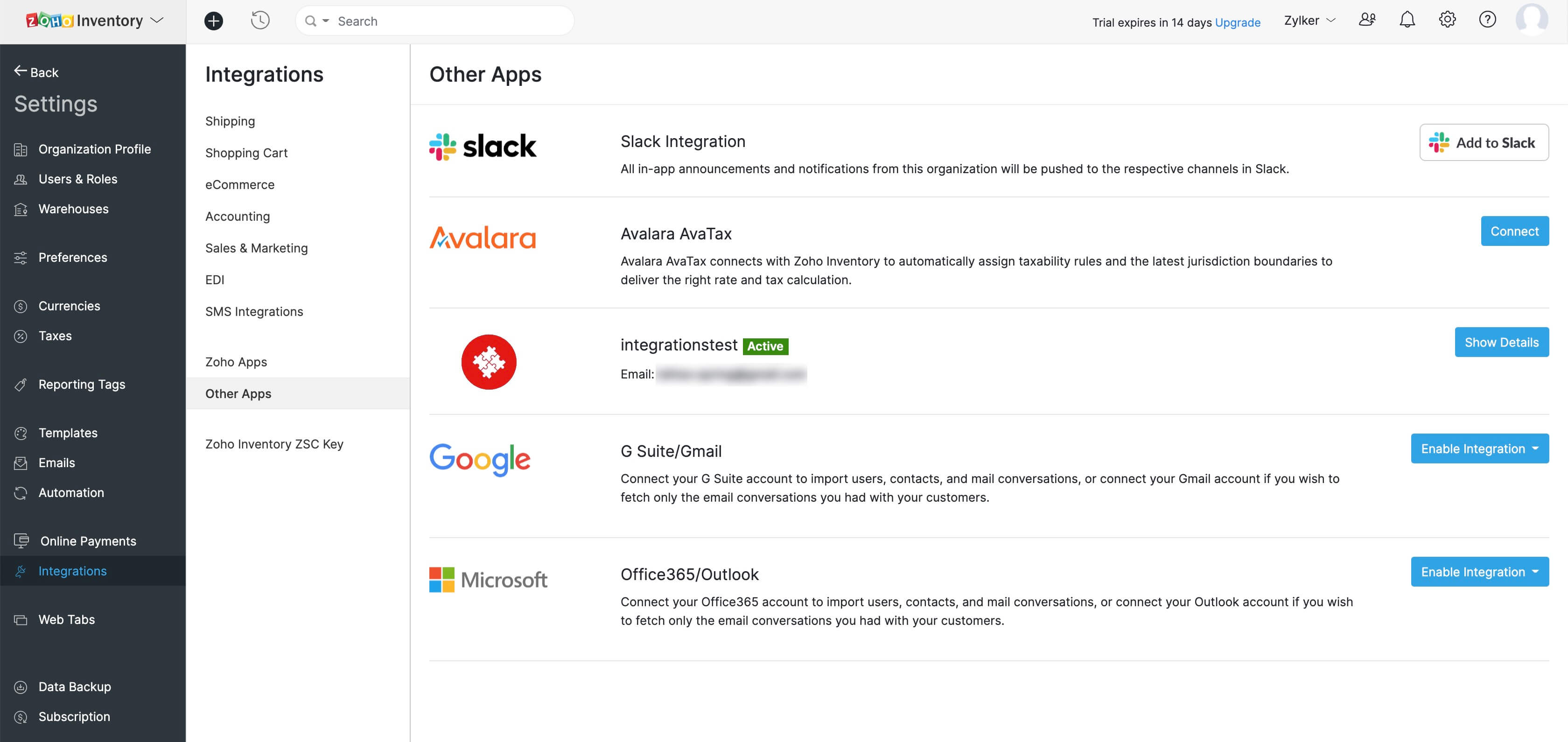This screenshot has width=1568, height=742.
Task: Select Zoho Apps in Integrations menu
Action: (236, 362)
